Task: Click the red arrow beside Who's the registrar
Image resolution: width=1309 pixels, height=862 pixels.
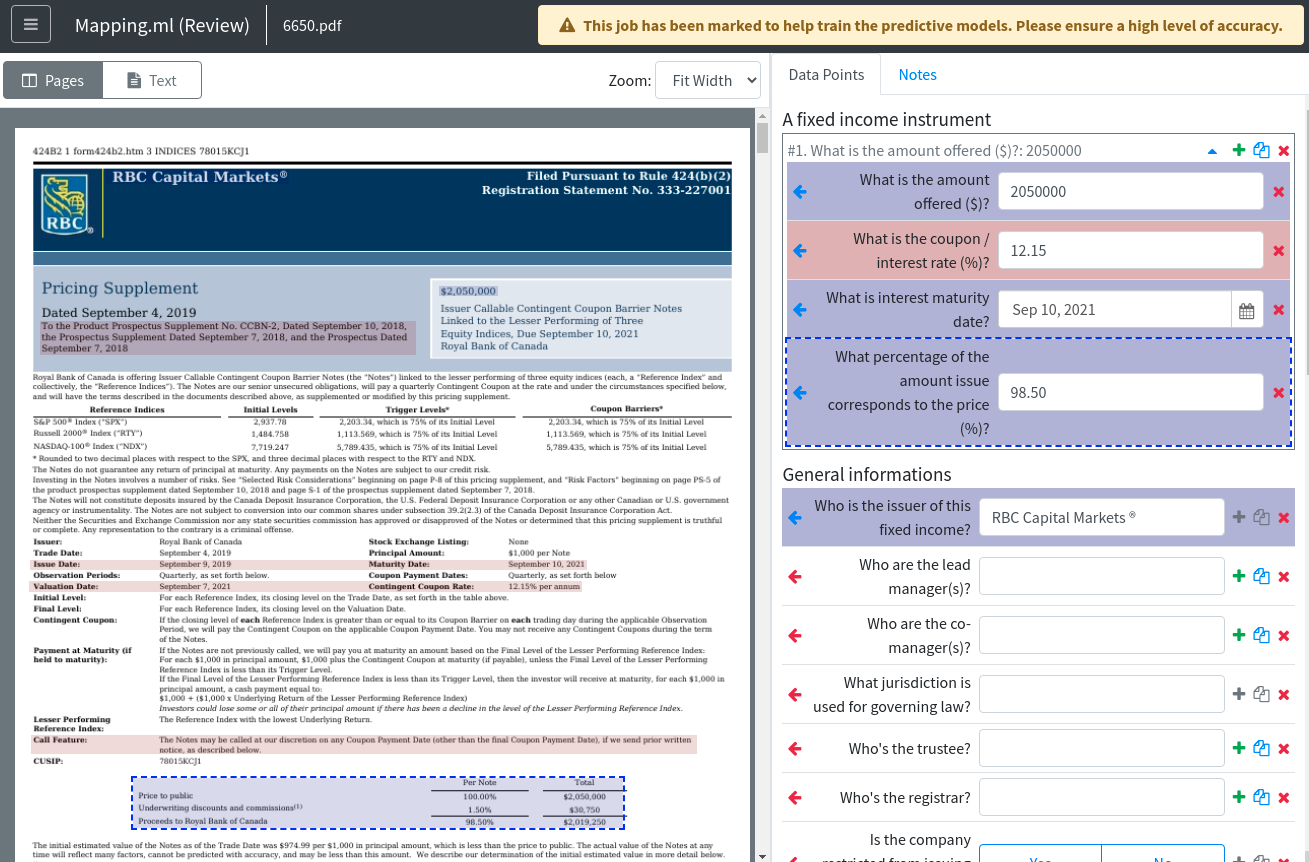Action: [x=795, y=798]
